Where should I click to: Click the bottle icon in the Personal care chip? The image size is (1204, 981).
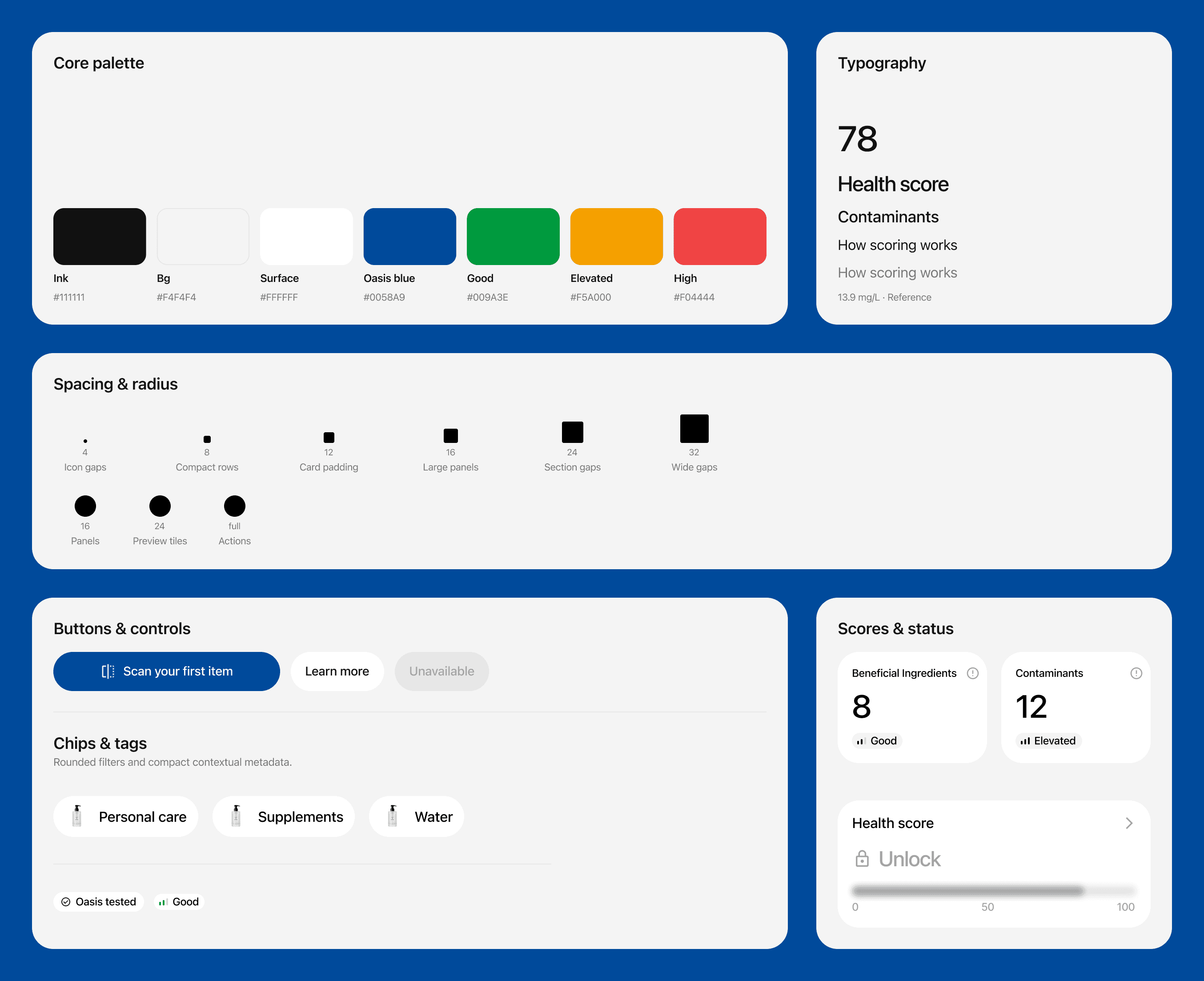point(77,816)
